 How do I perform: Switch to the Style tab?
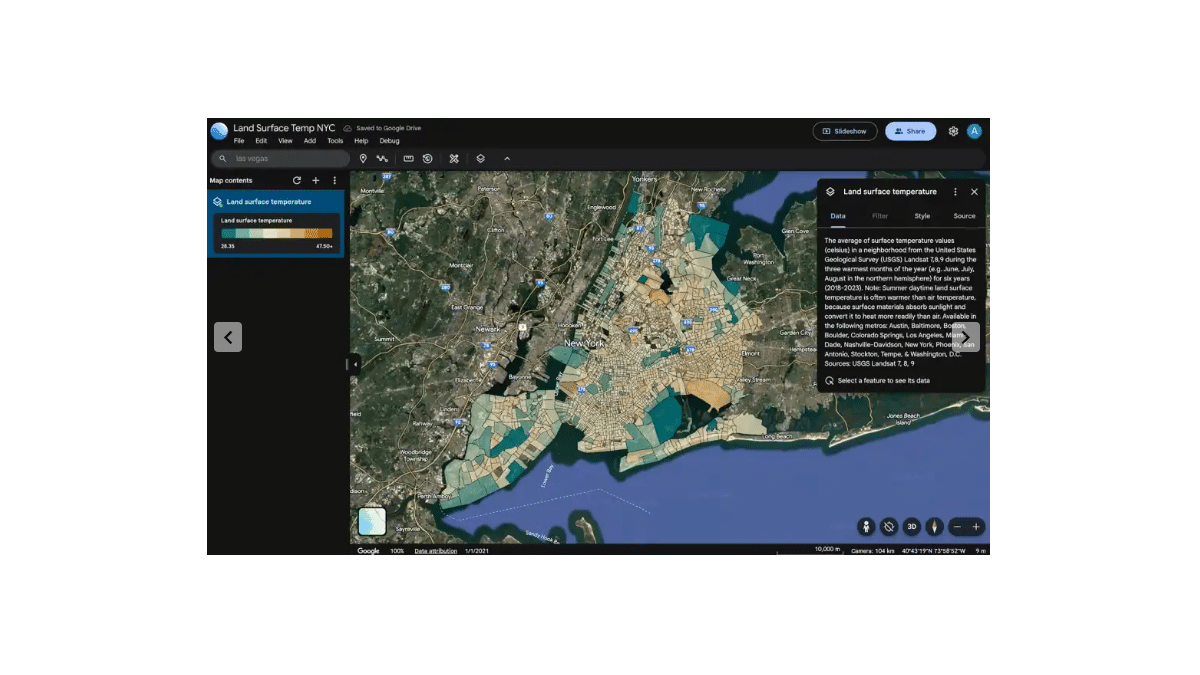[922, 216]
